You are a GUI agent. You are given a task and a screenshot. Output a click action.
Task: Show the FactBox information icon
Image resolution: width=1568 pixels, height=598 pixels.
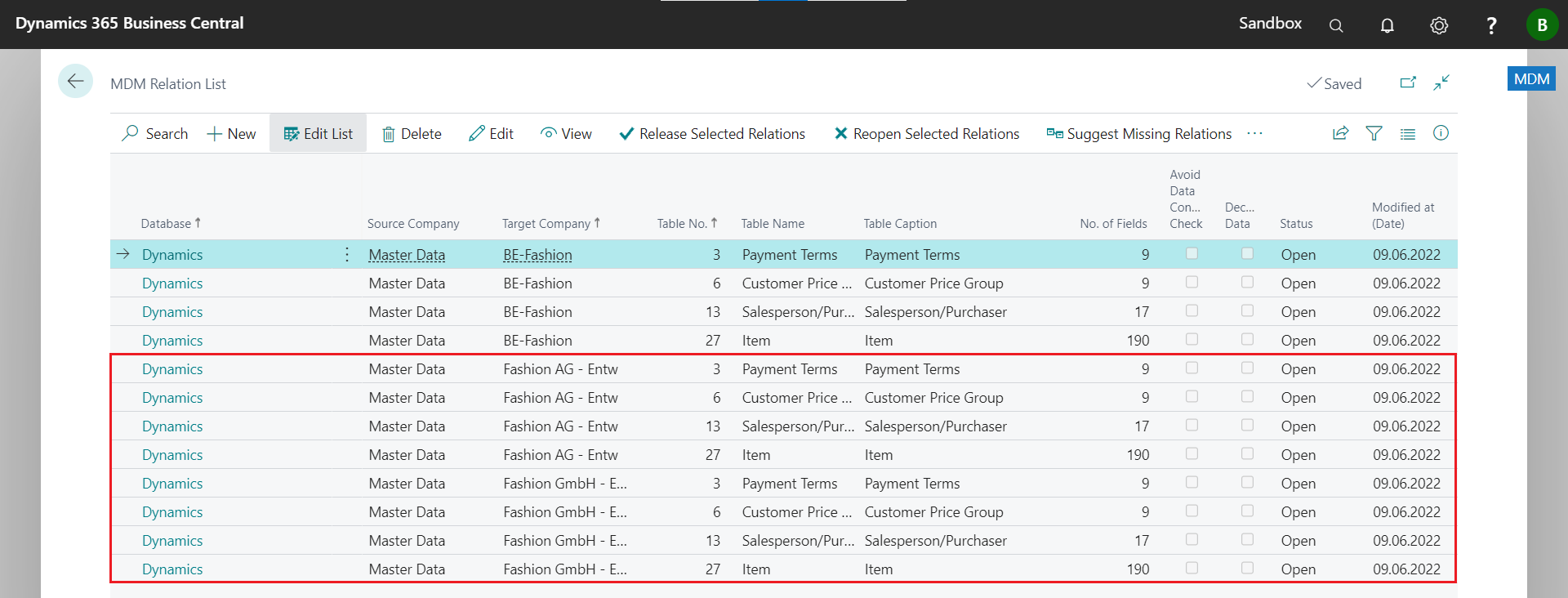[1441, 133]
